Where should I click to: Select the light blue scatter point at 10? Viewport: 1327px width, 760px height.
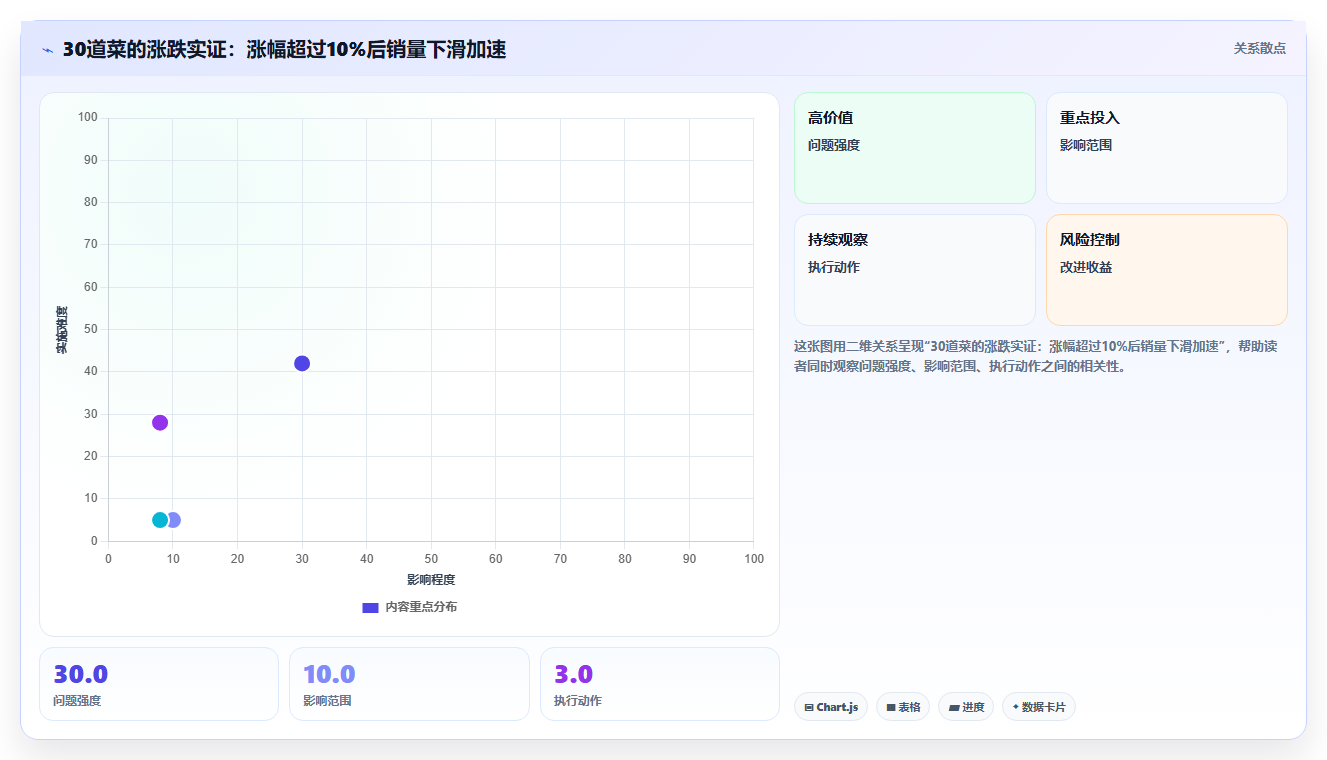tap(175, 520)
